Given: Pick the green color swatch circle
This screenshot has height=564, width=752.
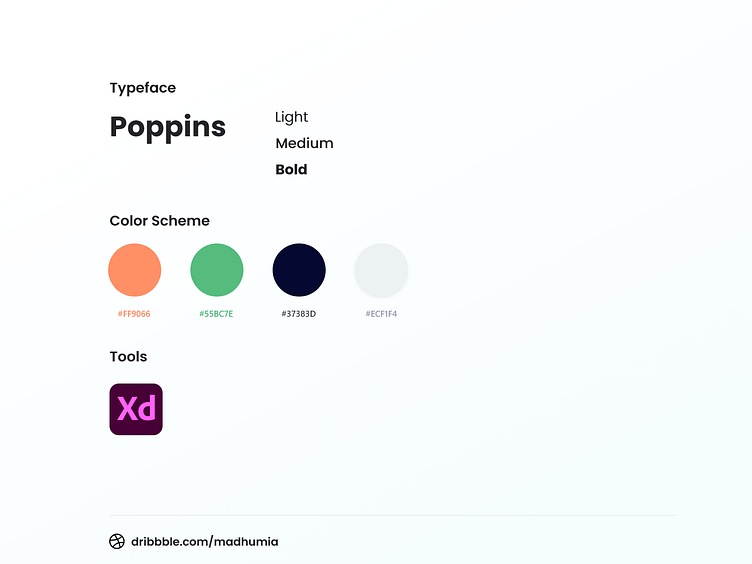Looking at the screenshot, I should click(217, 270).
